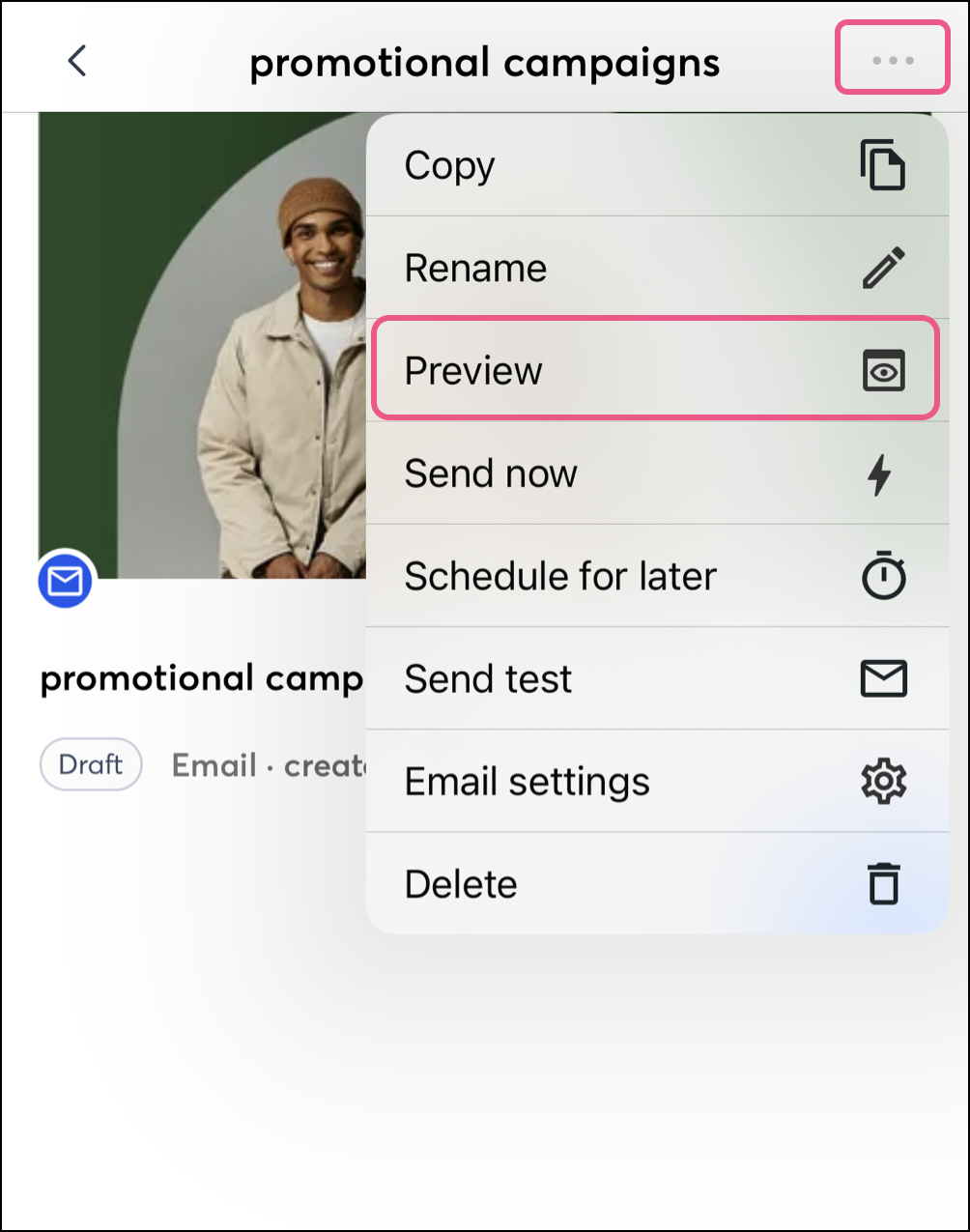Click the Send now lightning bolt icon
The image size is (970, 1232).
[879, 474]
